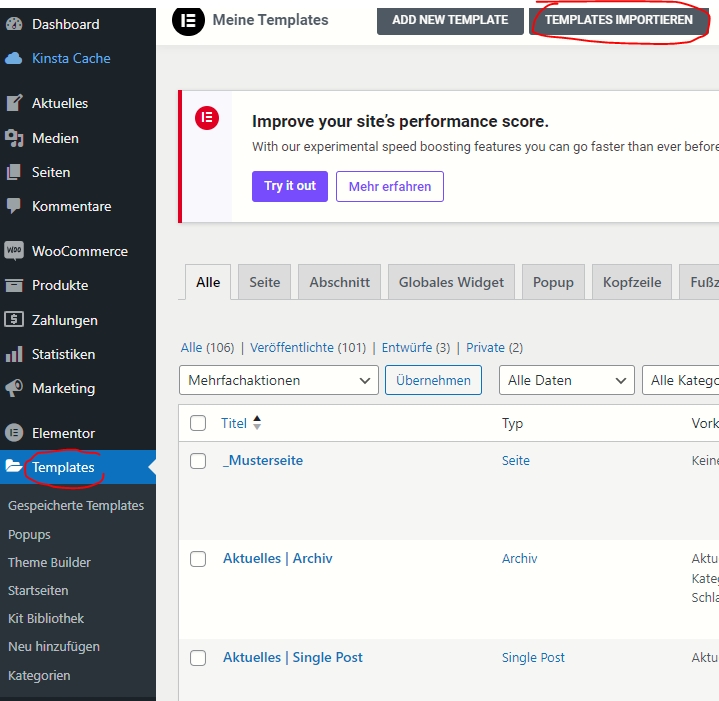Open the Aktuelles | Single Post template

tap(293, 657)
